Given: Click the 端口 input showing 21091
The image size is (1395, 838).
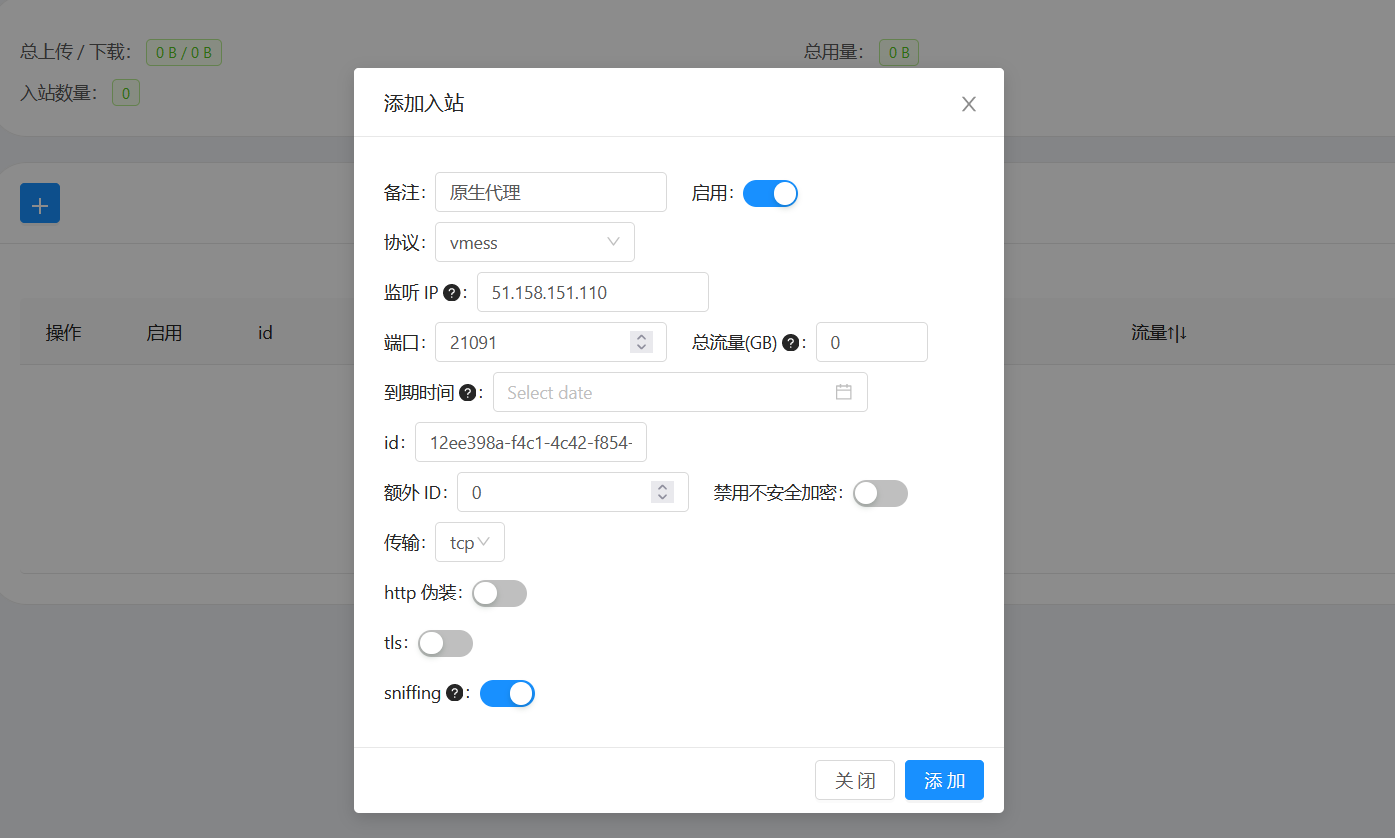Looking at the screenshot, I should [551, 342].
